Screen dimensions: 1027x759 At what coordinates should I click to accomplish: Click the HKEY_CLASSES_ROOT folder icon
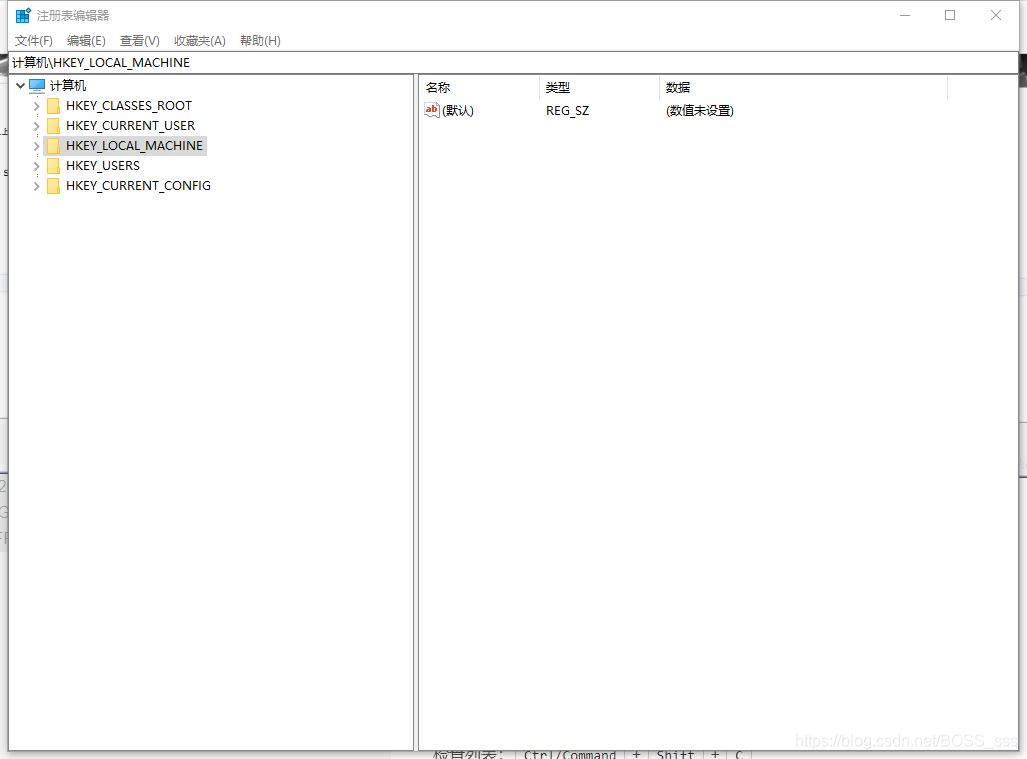pyautogui.click(x=54, y=106)
